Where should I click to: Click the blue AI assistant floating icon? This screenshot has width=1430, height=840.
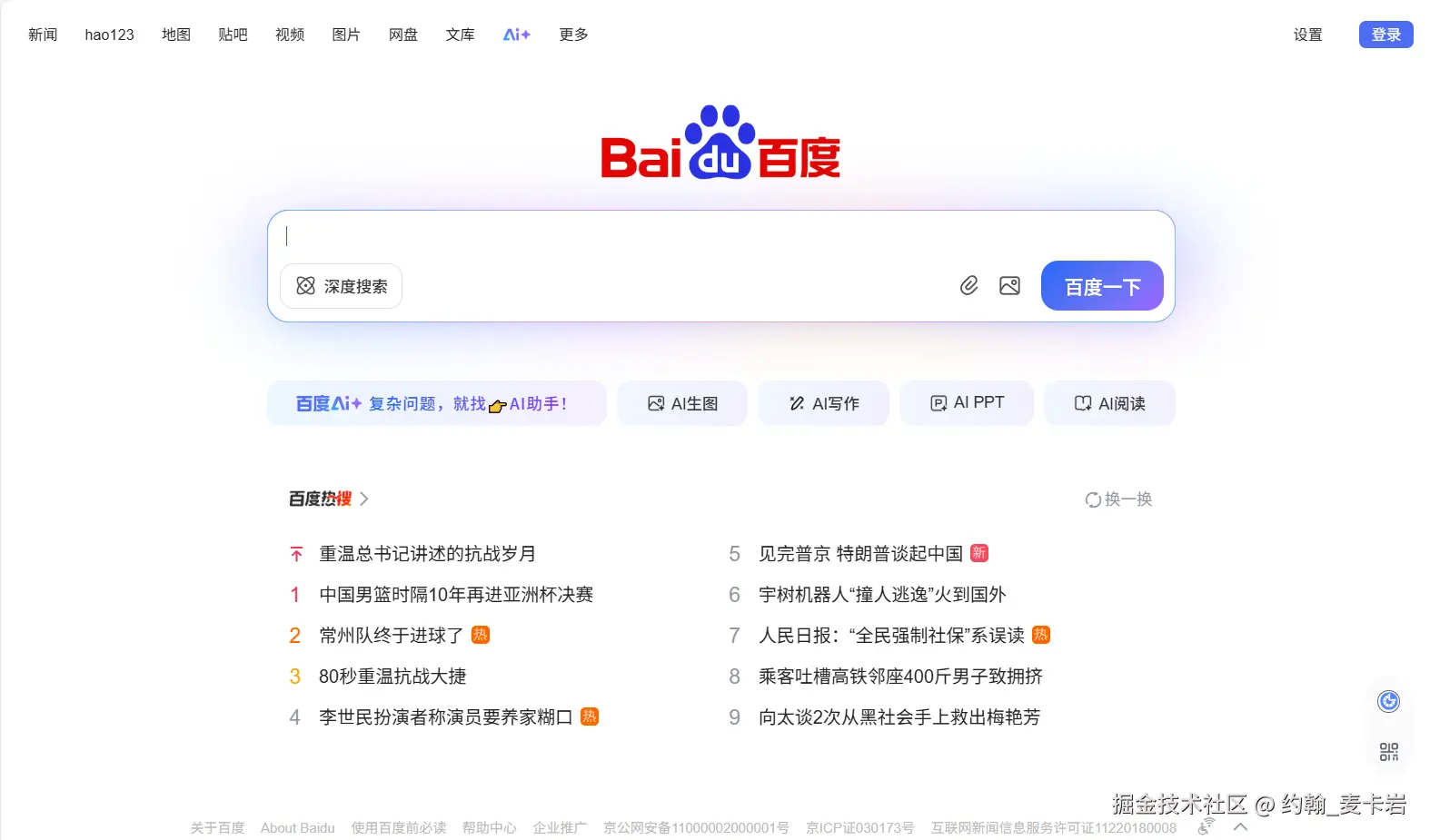click(x=1388, y=701)
